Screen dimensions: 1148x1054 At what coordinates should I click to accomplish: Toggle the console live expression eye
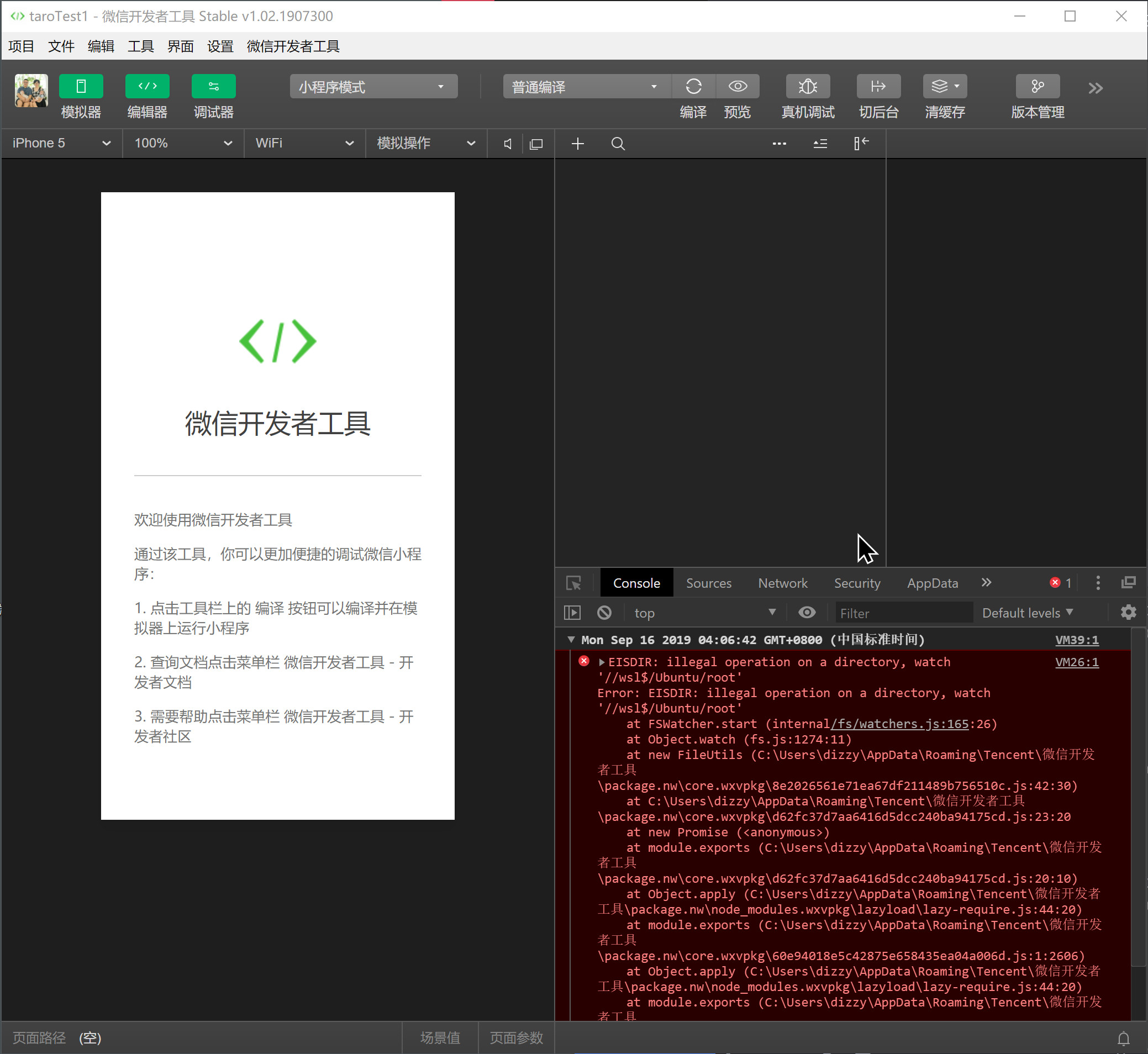click(x=807, y=613)
